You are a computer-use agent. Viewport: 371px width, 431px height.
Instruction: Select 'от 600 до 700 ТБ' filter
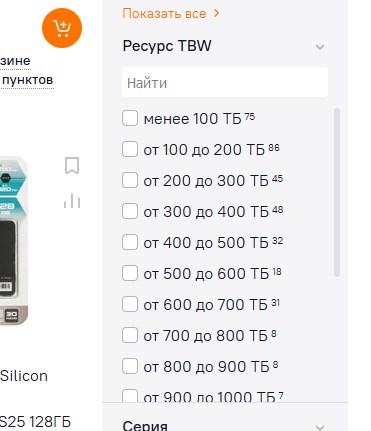[x=130, y=304]
